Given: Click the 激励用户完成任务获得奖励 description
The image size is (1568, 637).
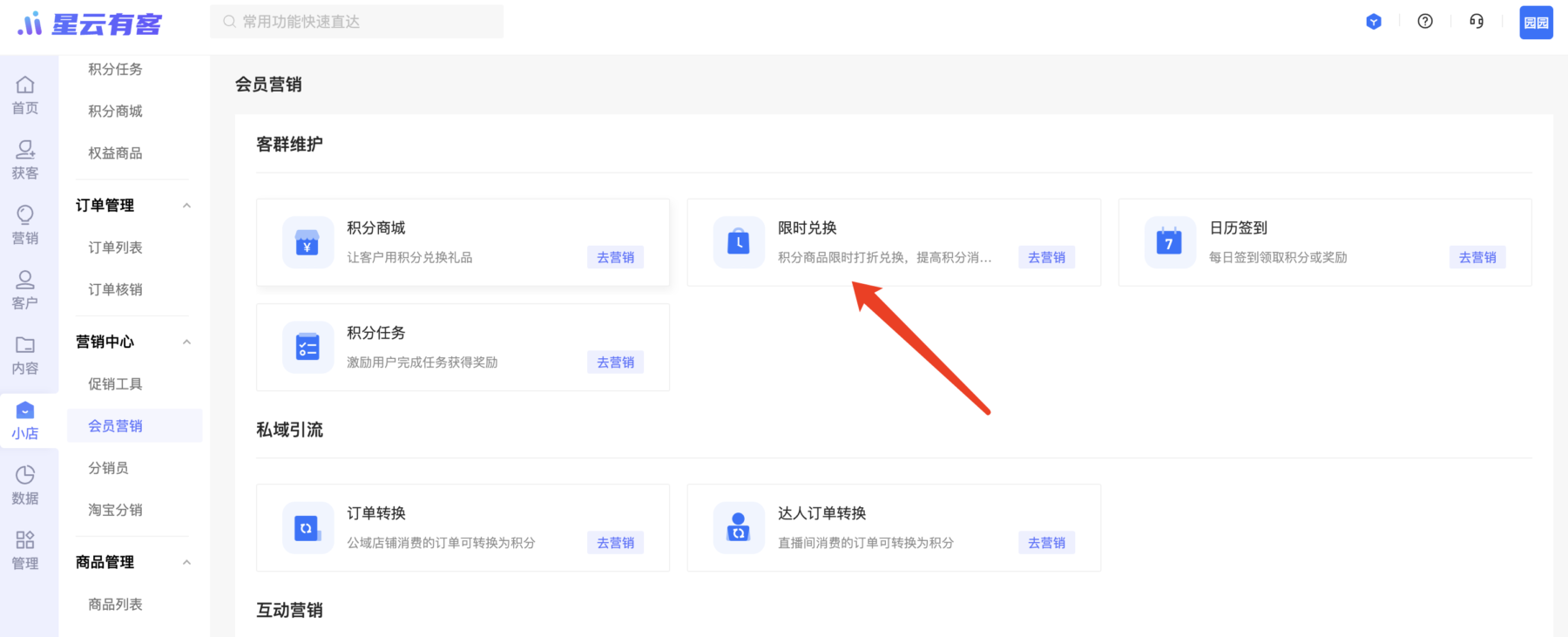Looking at the screenshot, I should pyautogui.click(x=422, y=362).
